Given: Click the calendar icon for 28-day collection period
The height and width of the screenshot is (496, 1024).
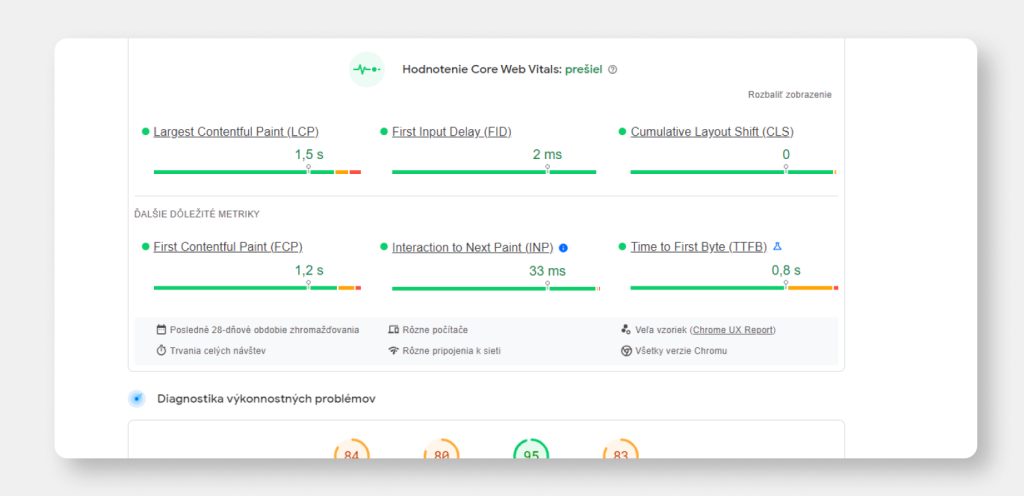Looking at the screenshot, I should [161, 329].
